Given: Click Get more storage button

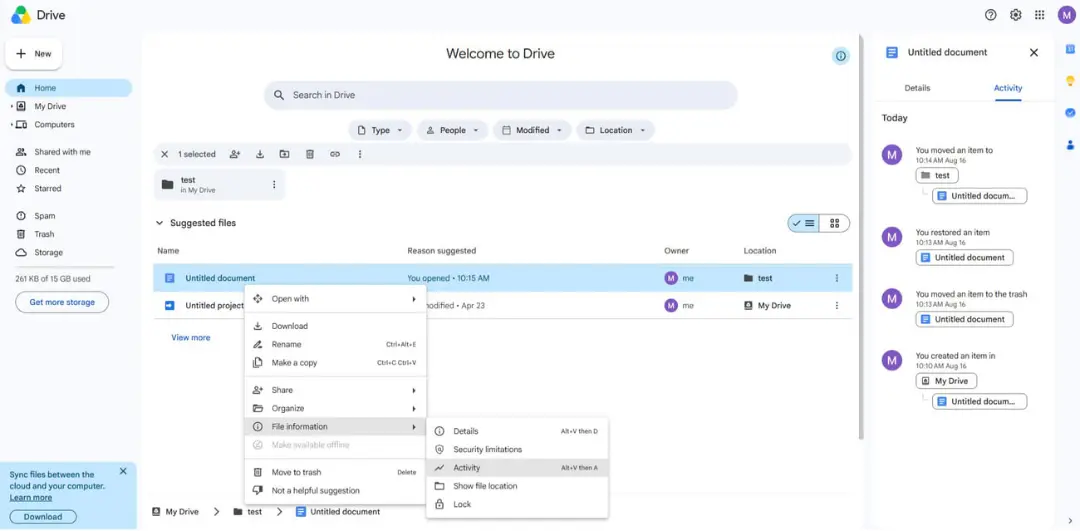Looking at the screenshot, I should click(x=62, y=302).
